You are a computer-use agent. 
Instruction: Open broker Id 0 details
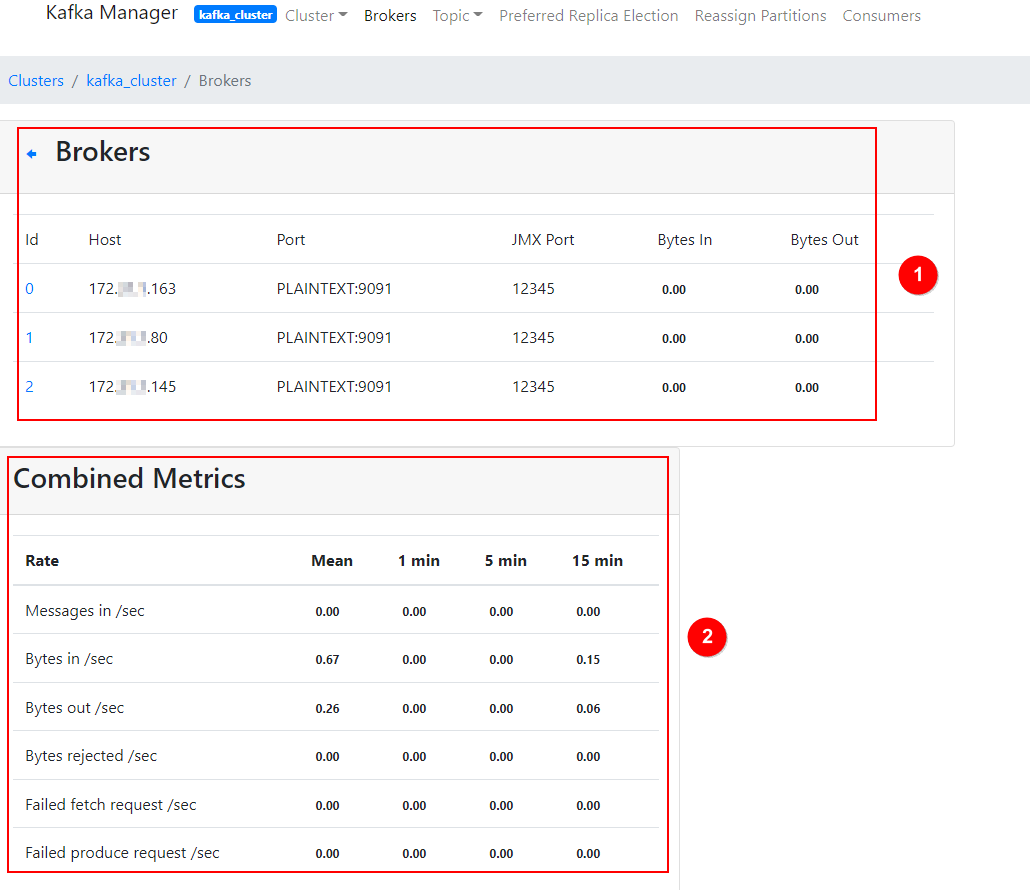click(29, 289)
